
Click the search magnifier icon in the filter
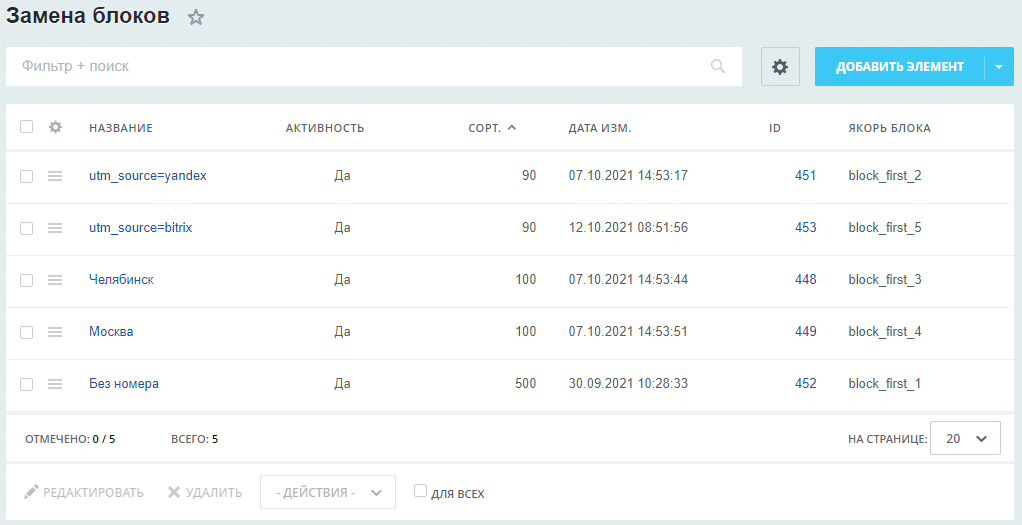click(718, 66)
